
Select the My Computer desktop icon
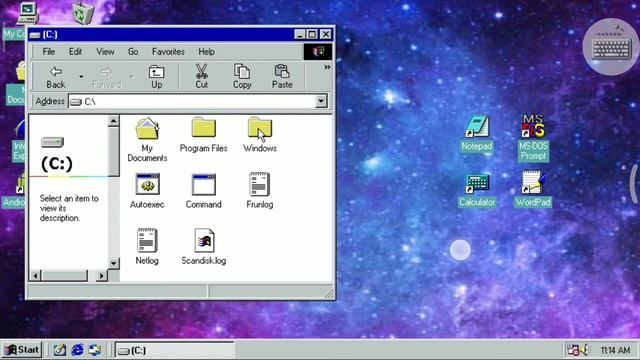[27, 13]
